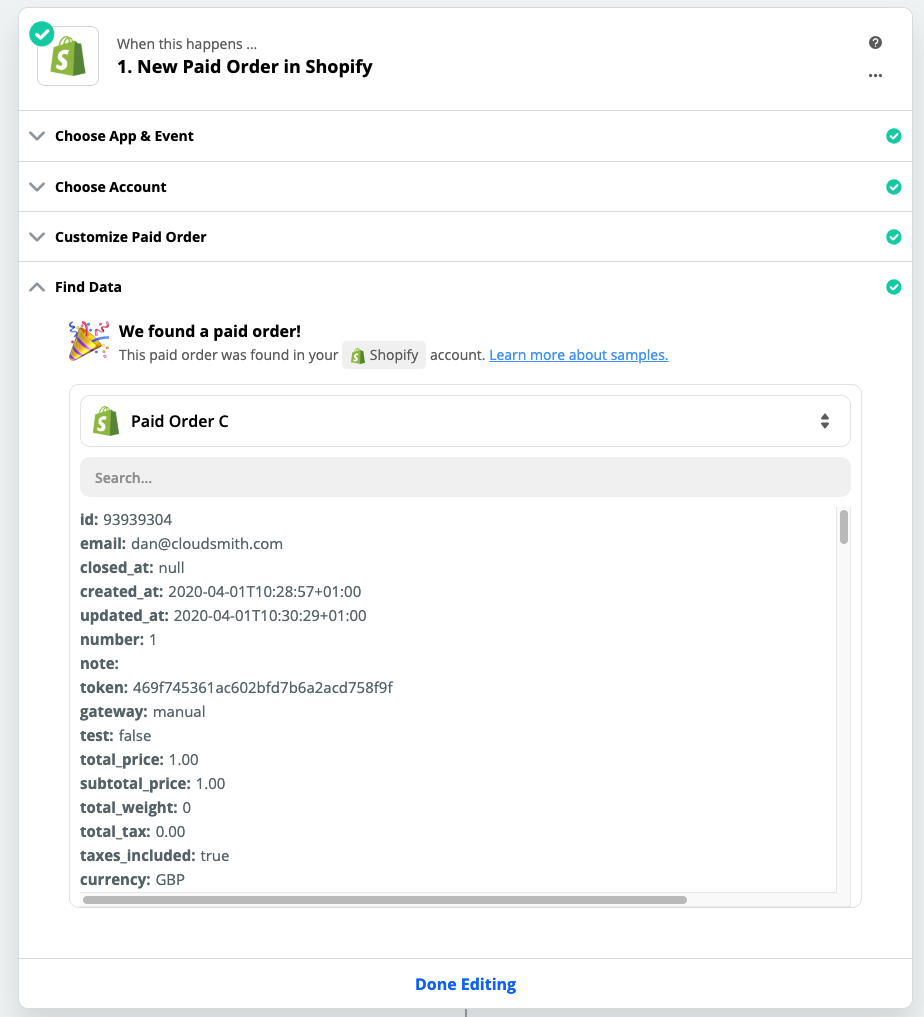924x1017 pixels.
Task: Click the Search field for order data
Action: (x=466, y=477)
